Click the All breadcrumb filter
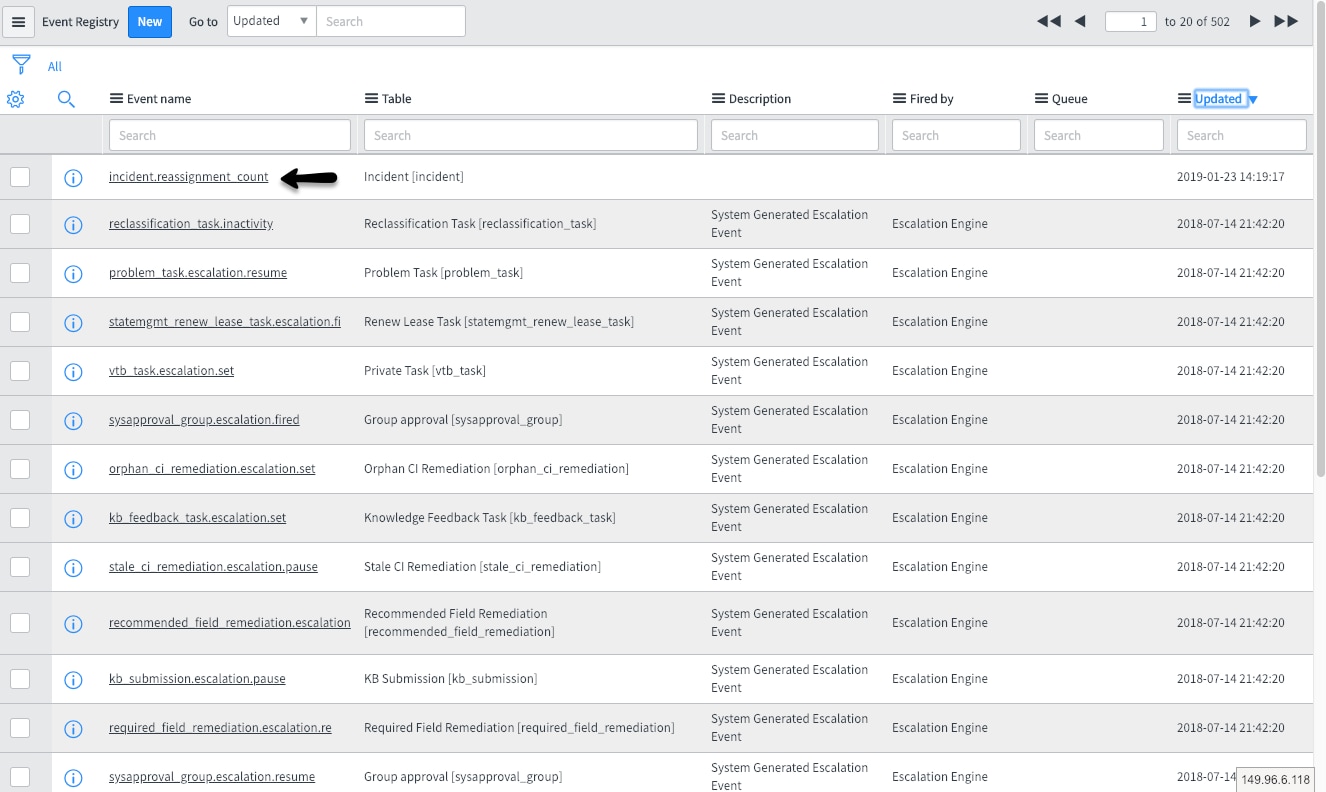This screenshot has height=792, width=1326. point(55,66)
